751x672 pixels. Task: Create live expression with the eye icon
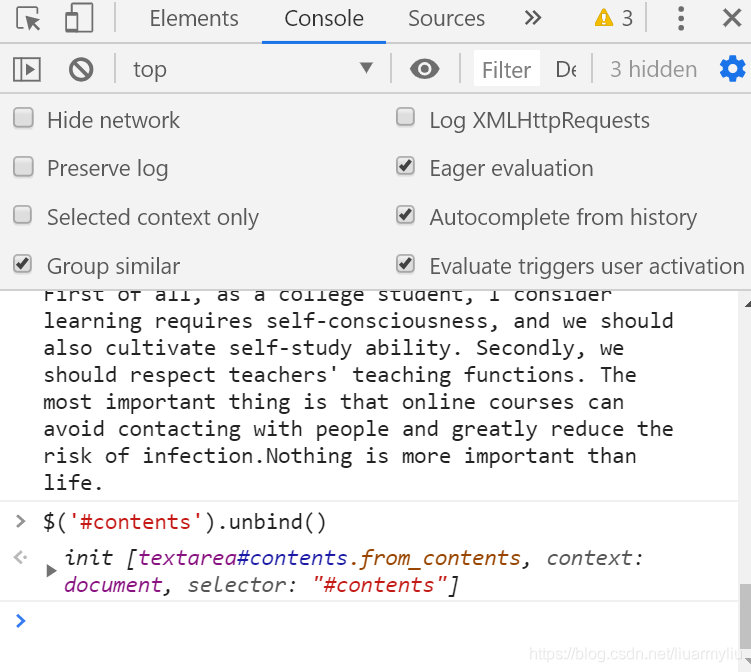click(x=425, y=69)
